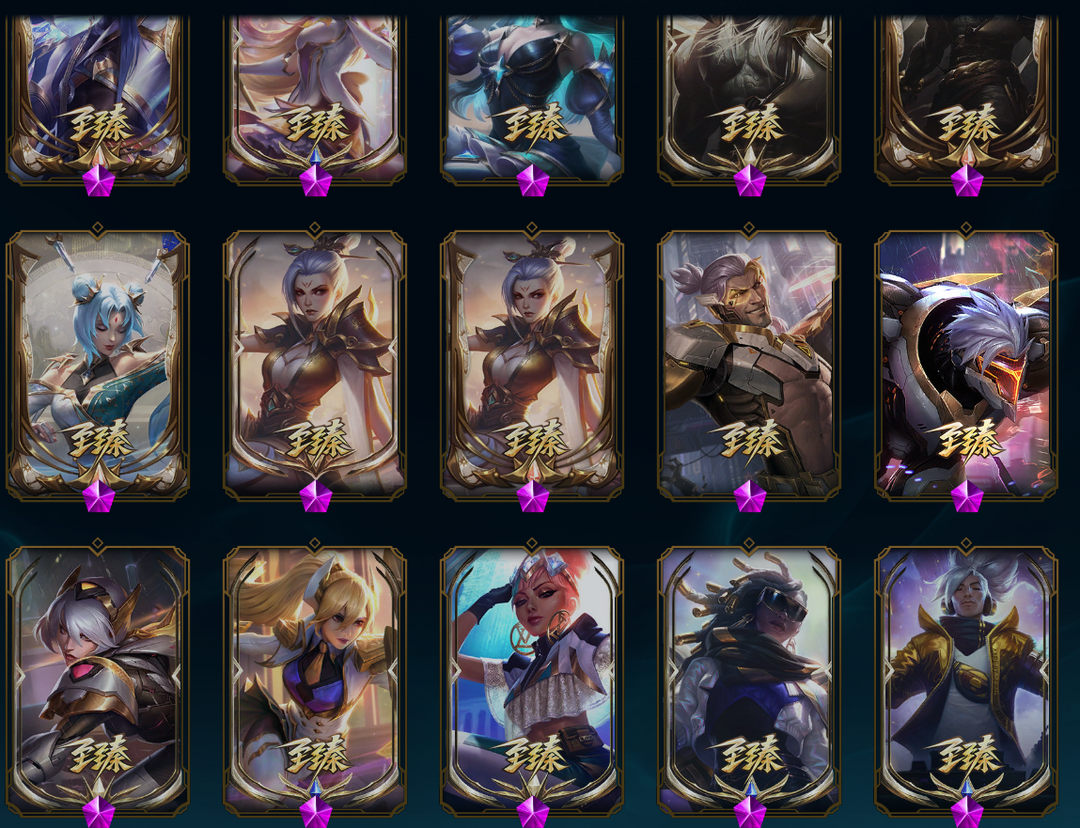Click diamond ornament atop the cyborg card
The height and width of the screenshot is (828, 1080).
[966, 228]
